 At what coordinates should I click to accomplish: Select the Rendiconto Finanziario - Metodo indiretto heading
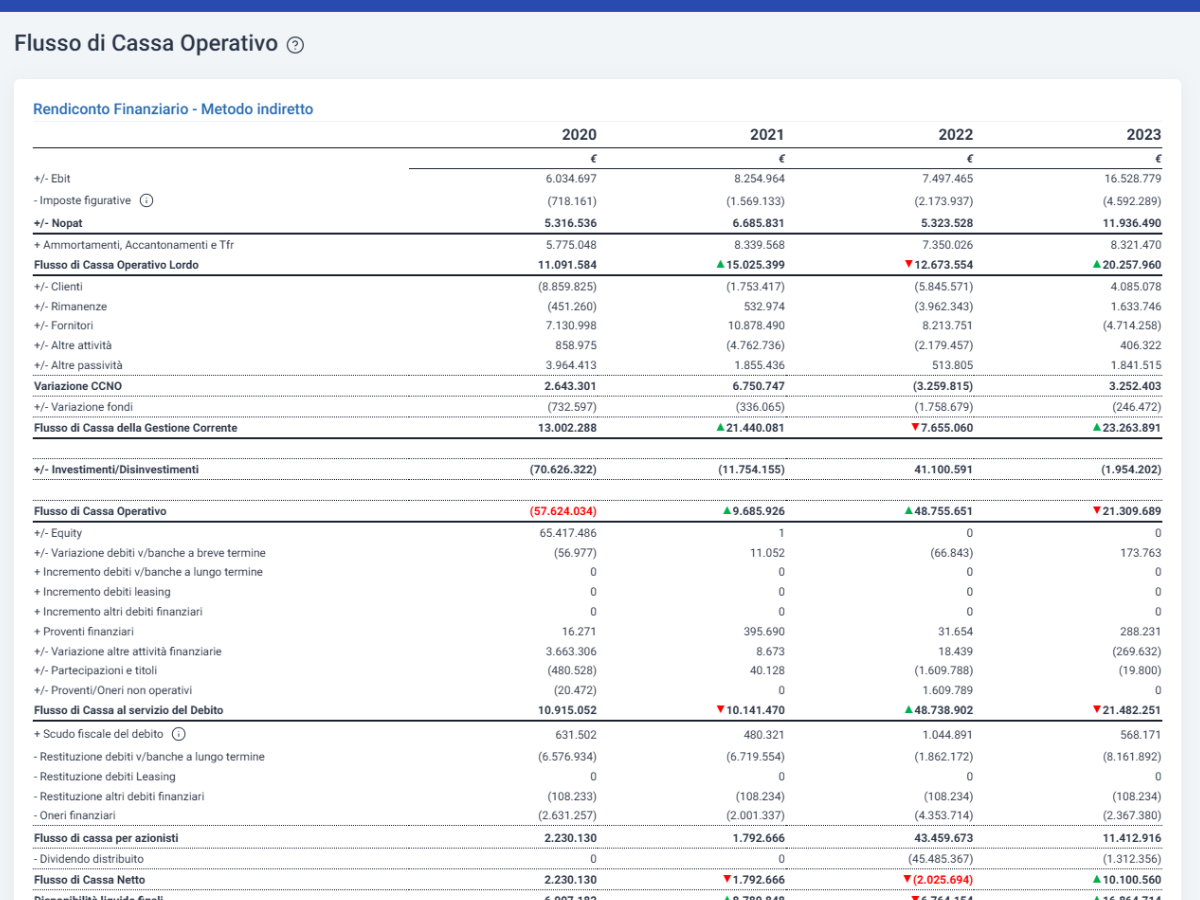173,109
